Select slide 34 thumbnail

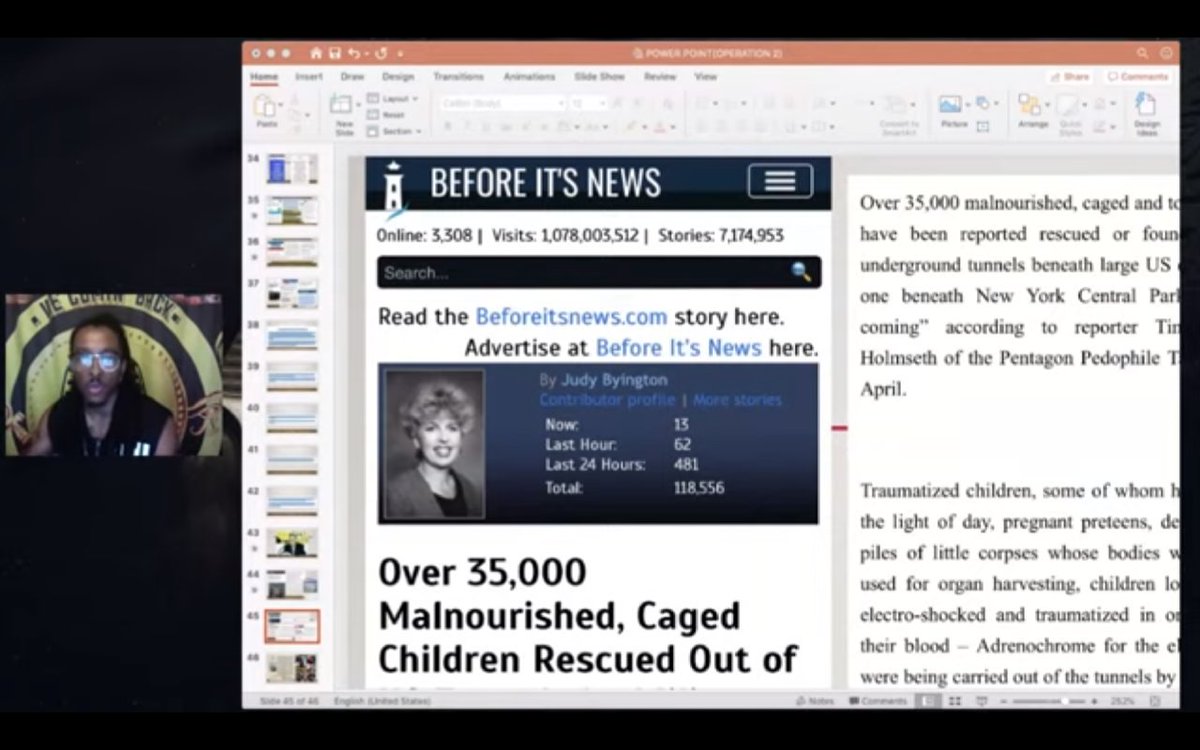(292, 169)
